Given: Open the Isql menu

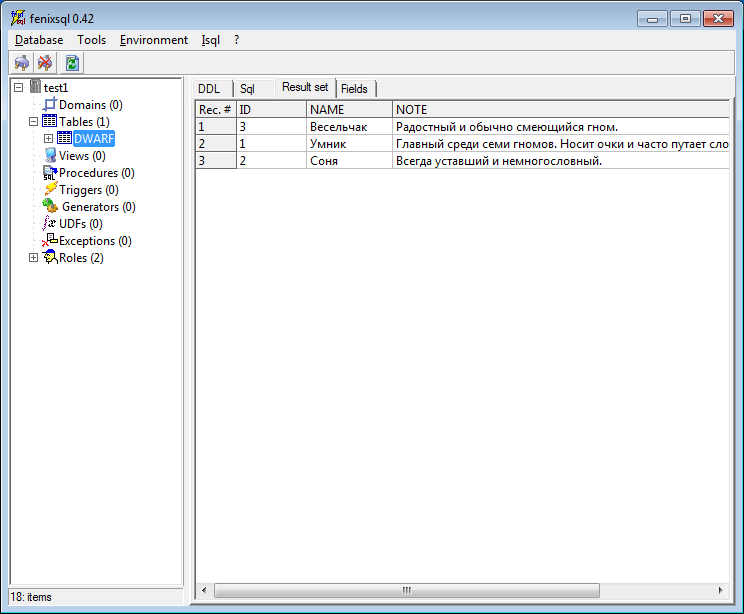Looking at the screenshot, I should click(x=210, y=40).
